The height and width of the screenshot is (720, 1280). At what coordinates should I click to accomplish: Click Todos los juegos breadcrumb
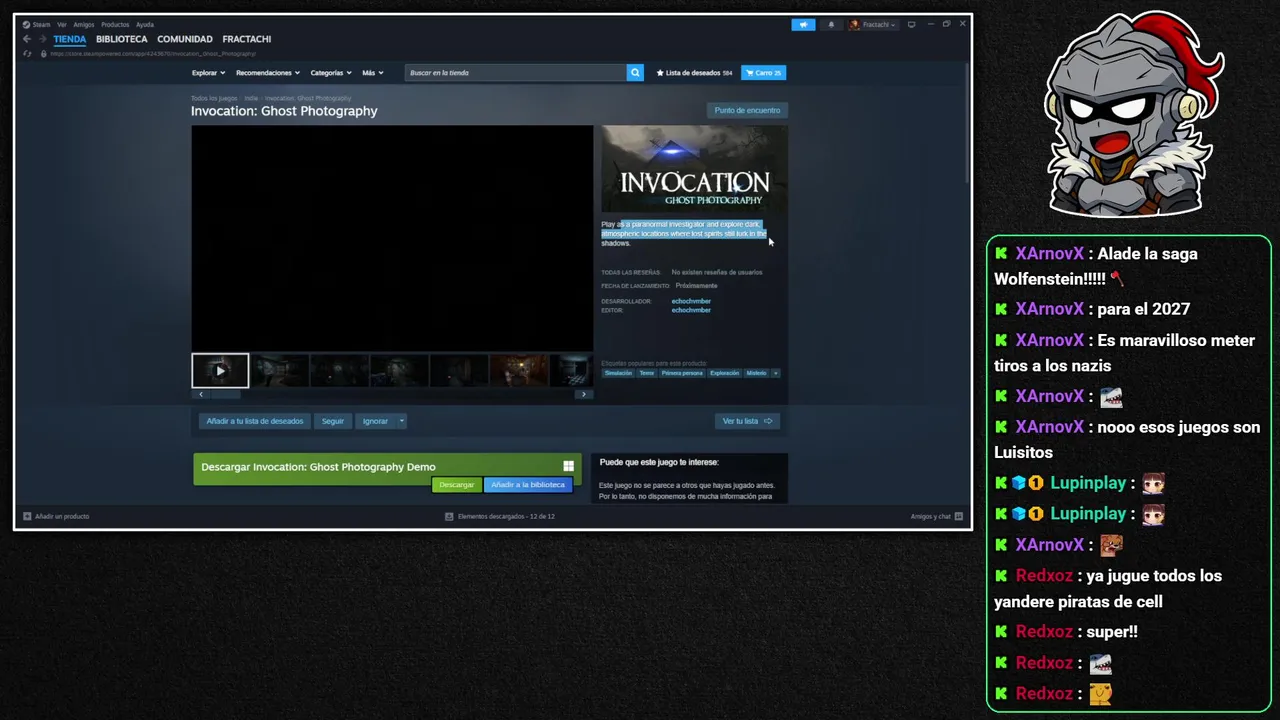coord(214,98)
